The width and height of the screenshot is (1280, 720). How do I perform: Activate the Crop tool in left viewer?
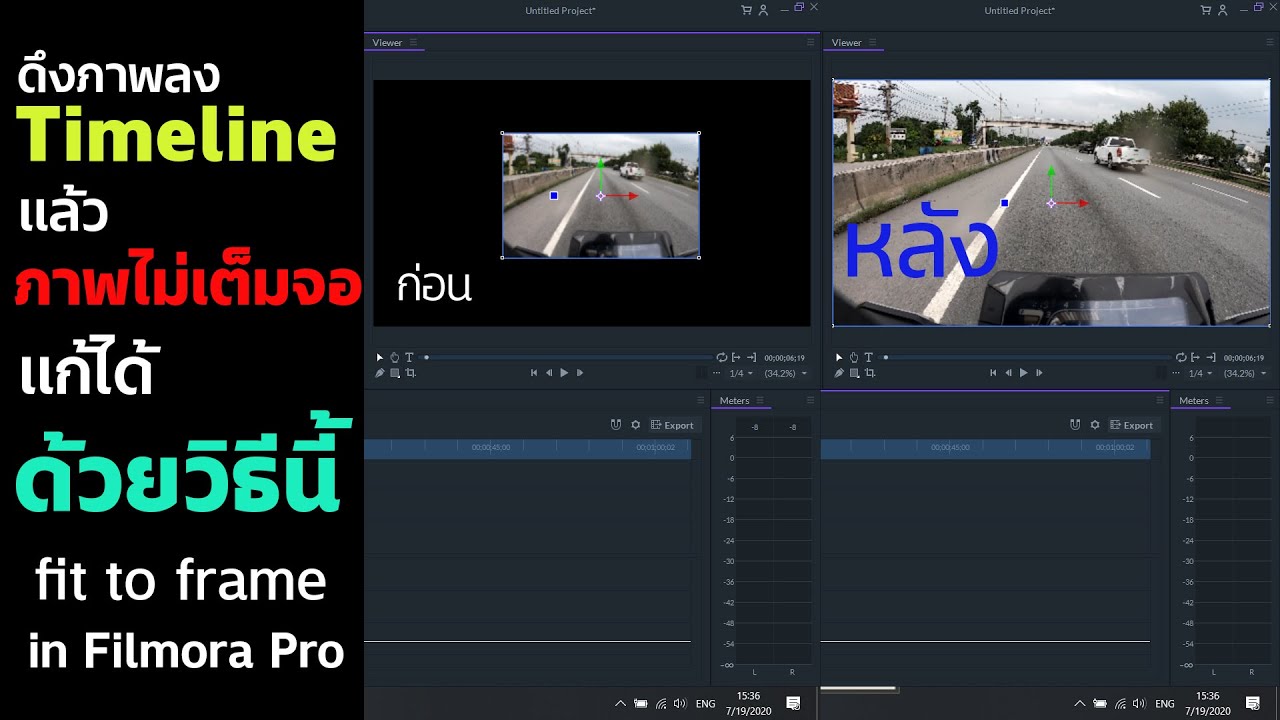pos(410,373)
